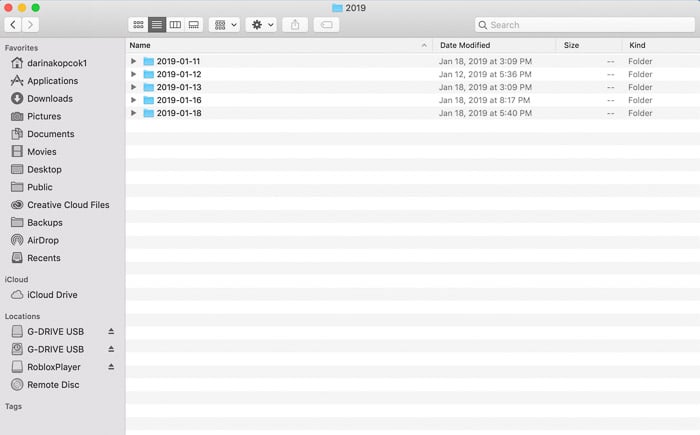This screenshot has width=700, height=435.
Task: Select the folder name 2019-01-16
Action: coord(179,100)
